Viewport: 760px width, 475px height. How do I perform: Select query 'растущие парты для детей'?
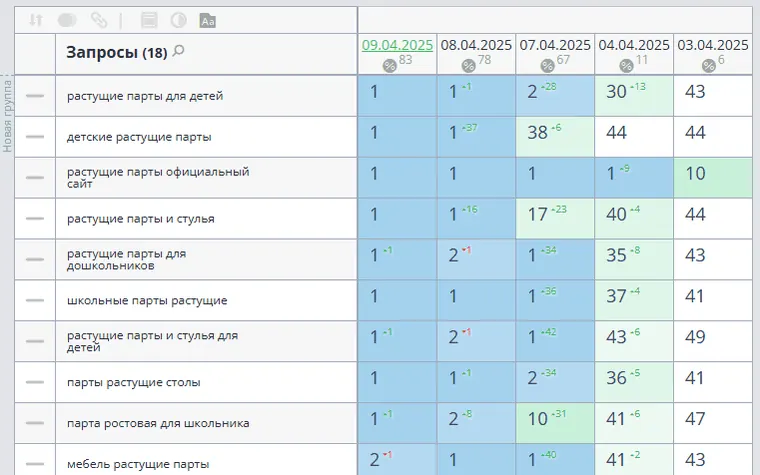tap(145, 96)
